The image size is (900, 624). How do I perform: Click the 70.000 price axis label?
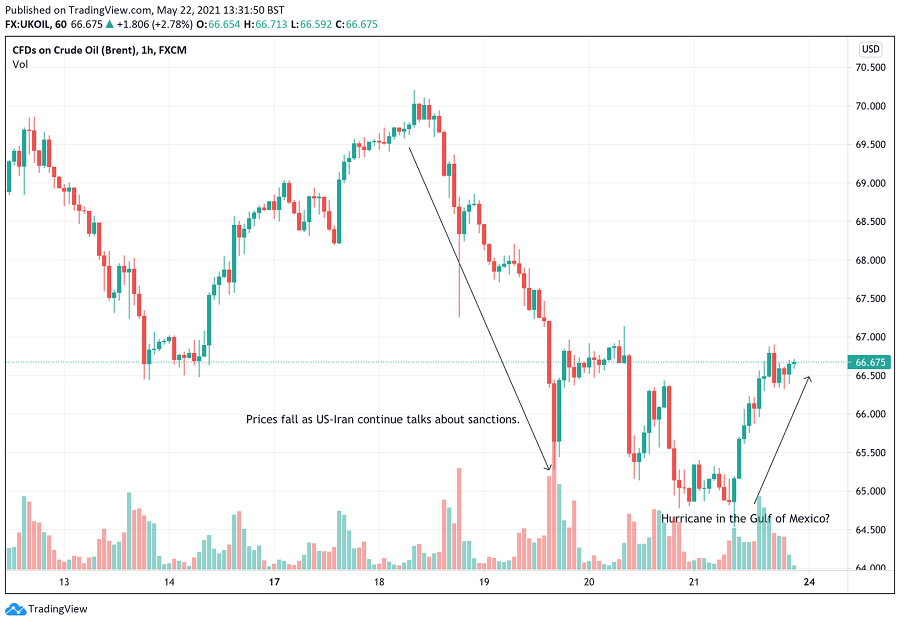[x=869, y=106]
